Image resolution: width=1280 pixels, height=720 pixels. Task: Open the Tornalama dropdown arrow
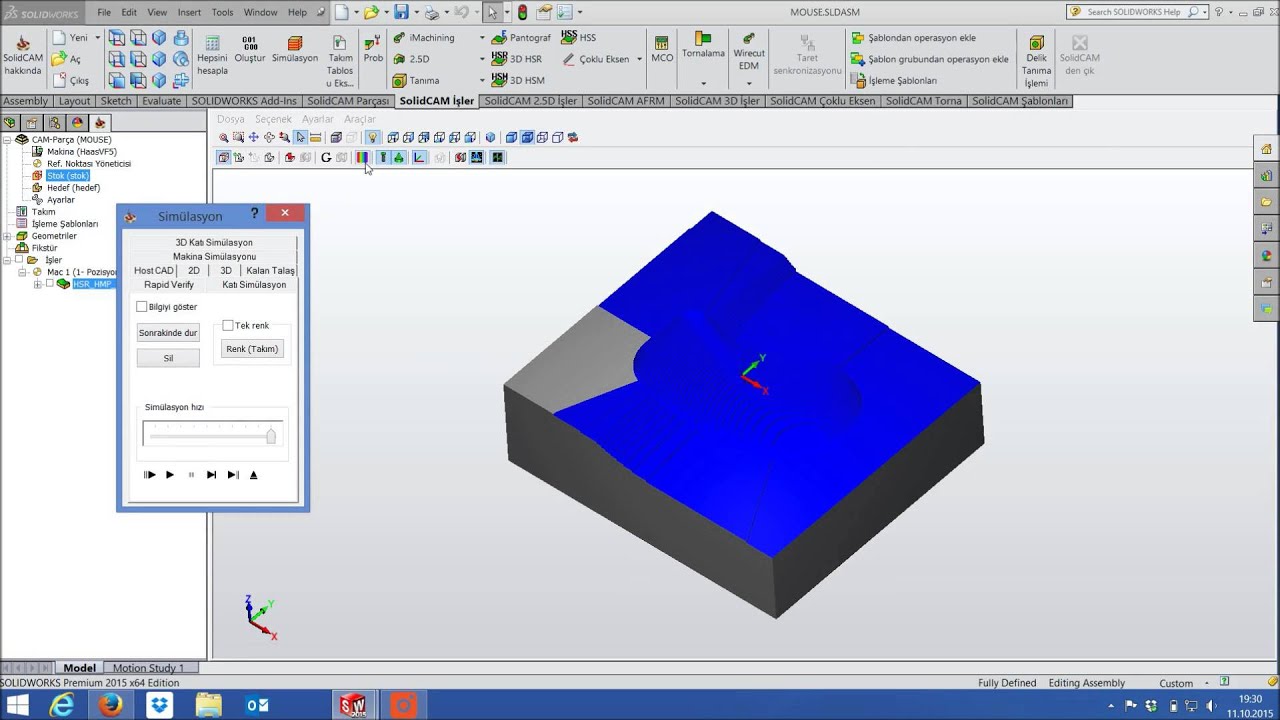click(703, 83)
